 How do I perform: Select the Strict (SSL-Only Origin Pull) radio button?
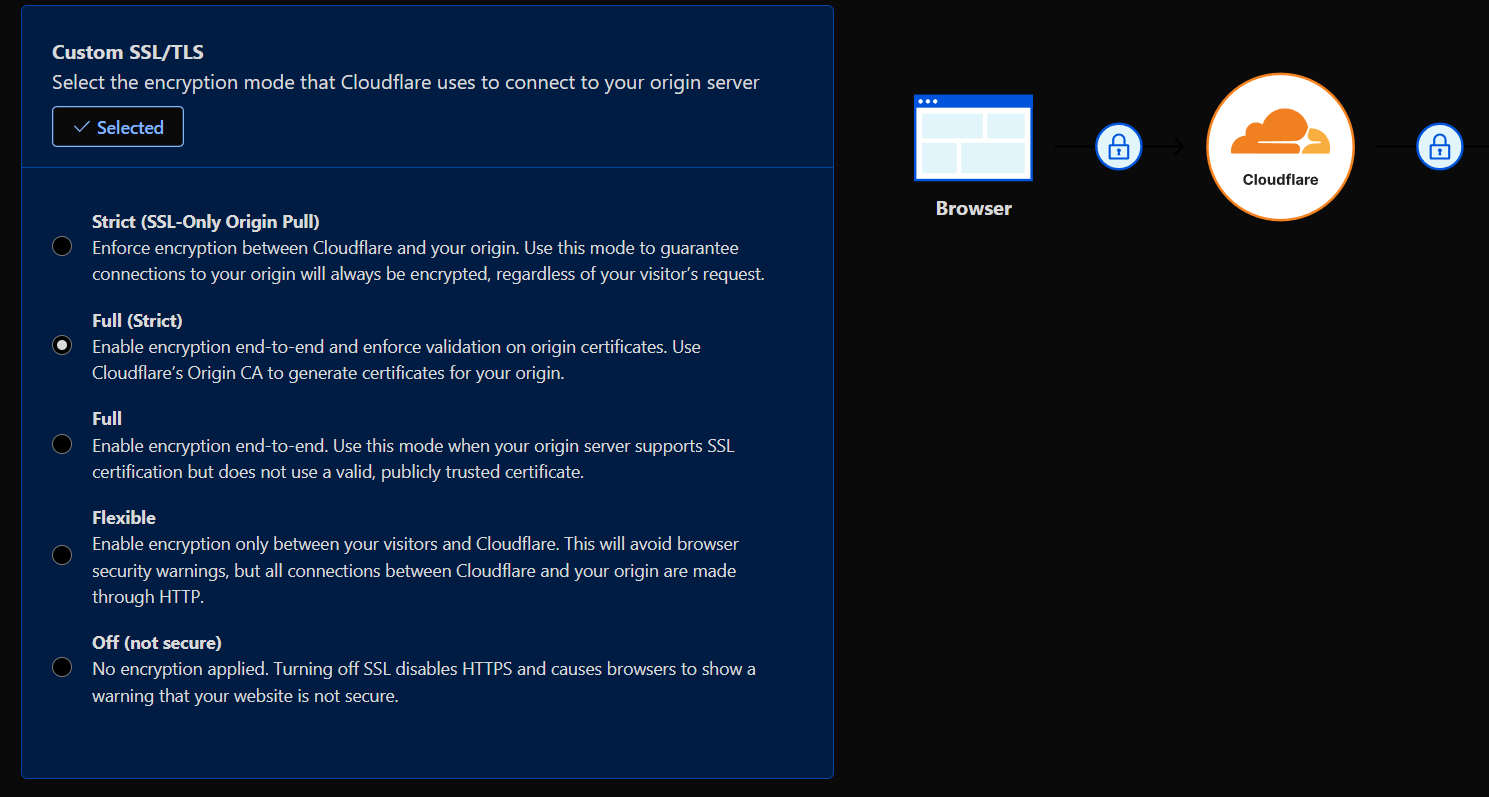point(62,246)
